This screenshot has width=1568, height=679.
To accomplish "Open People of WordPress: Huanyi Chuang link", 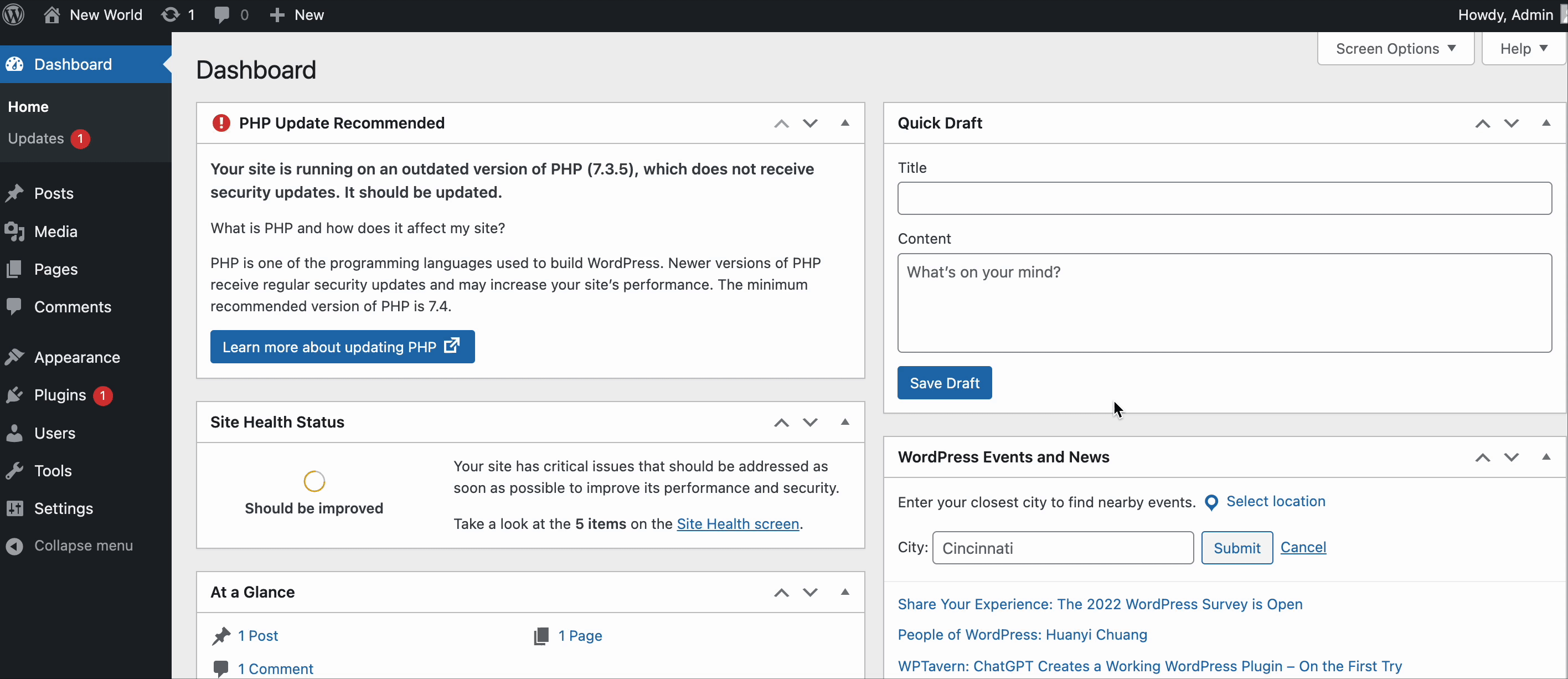I will (1022, 635).
